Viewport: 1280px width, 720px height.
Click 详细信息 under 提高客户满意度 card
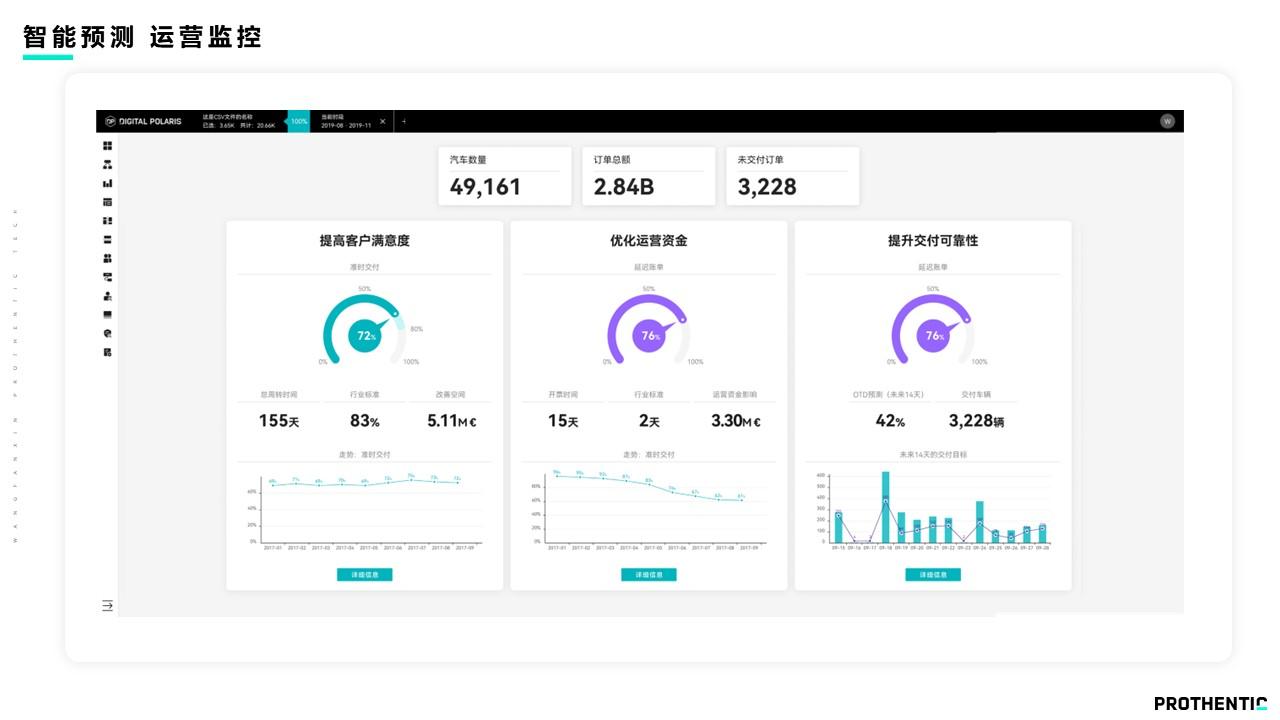tap(365, 574)
